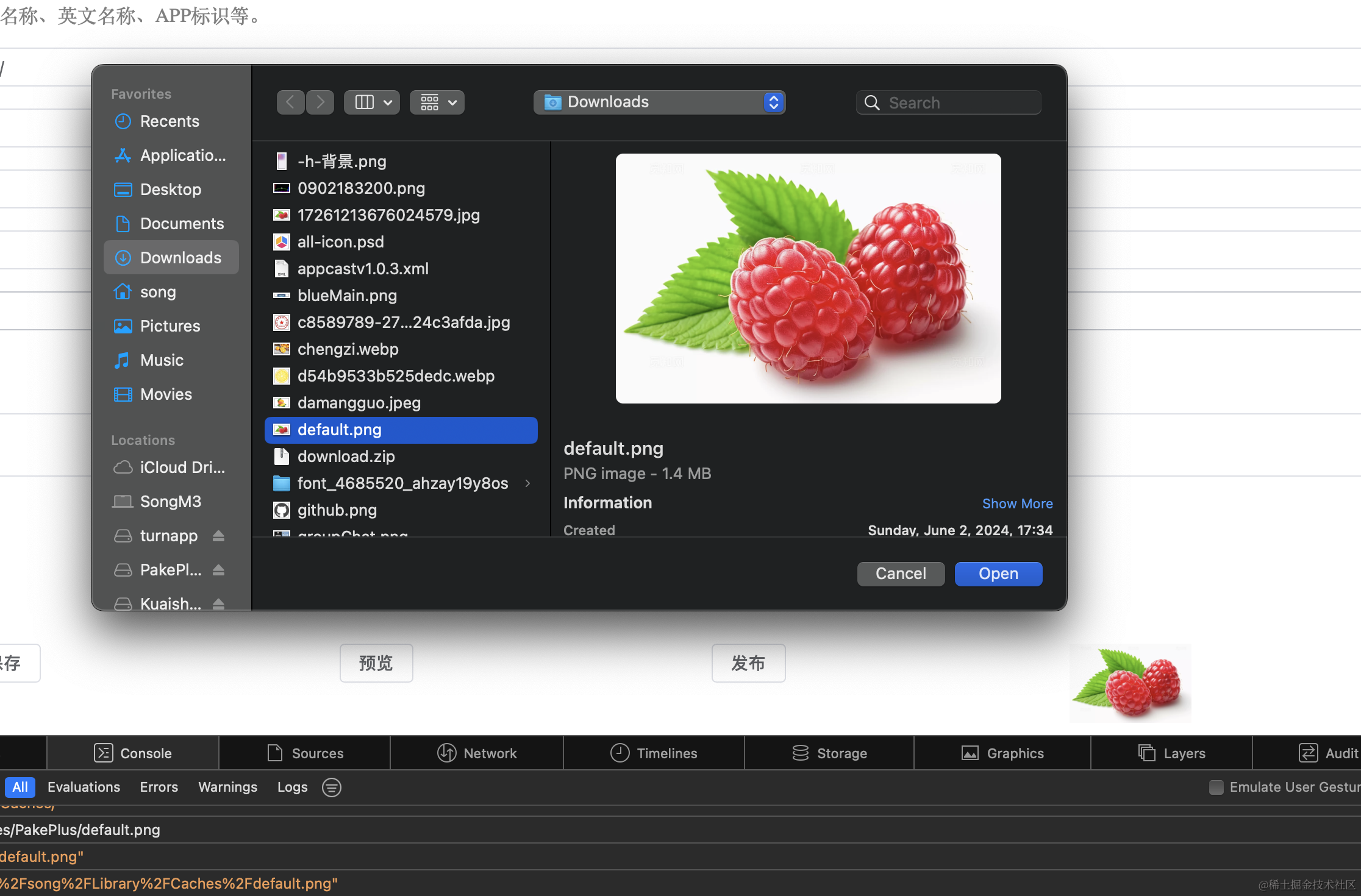Select the github.png file icon
The height and width of the screenshot is (896, 1361).
pos(281,510)
